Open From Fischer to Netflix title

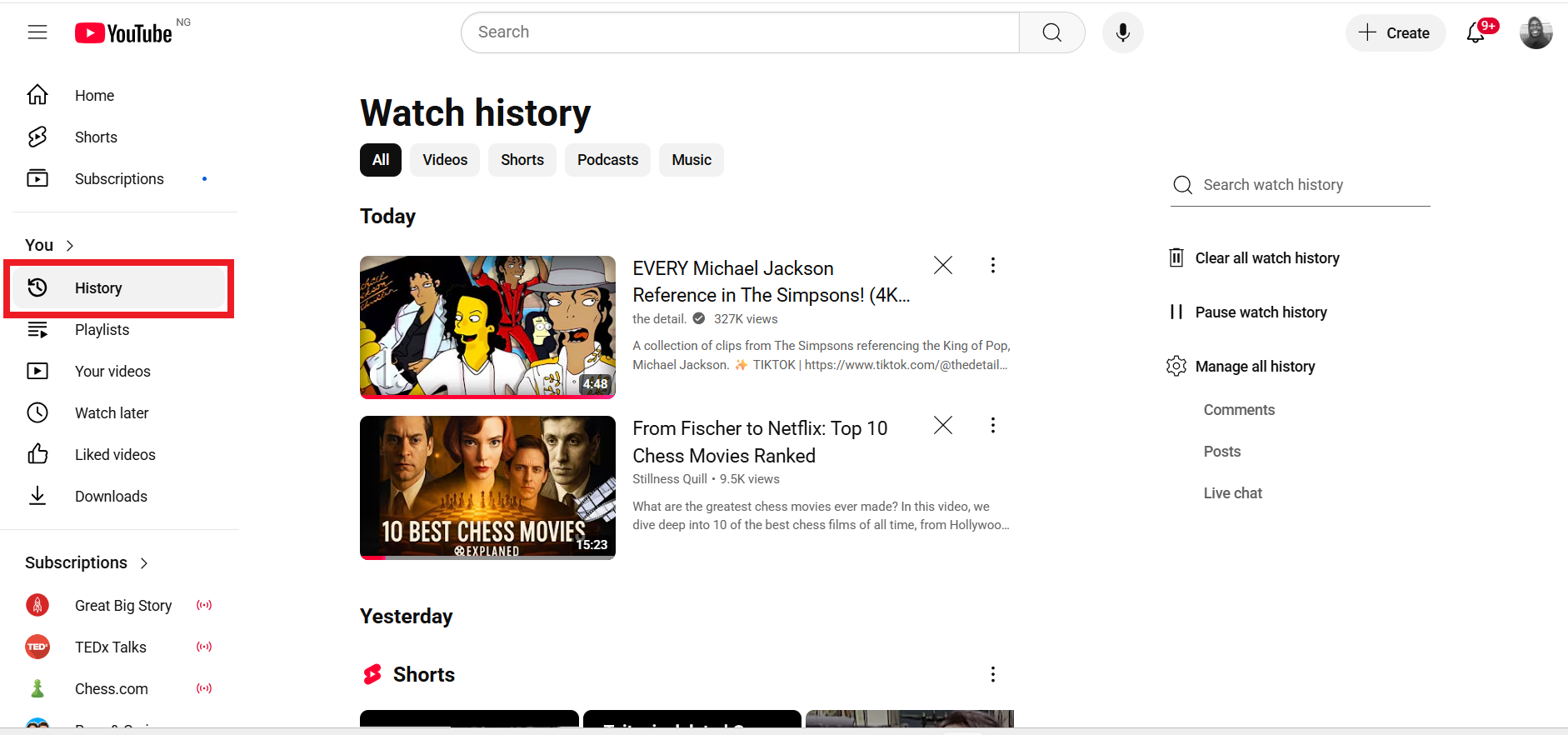click(x=760, y=442)
